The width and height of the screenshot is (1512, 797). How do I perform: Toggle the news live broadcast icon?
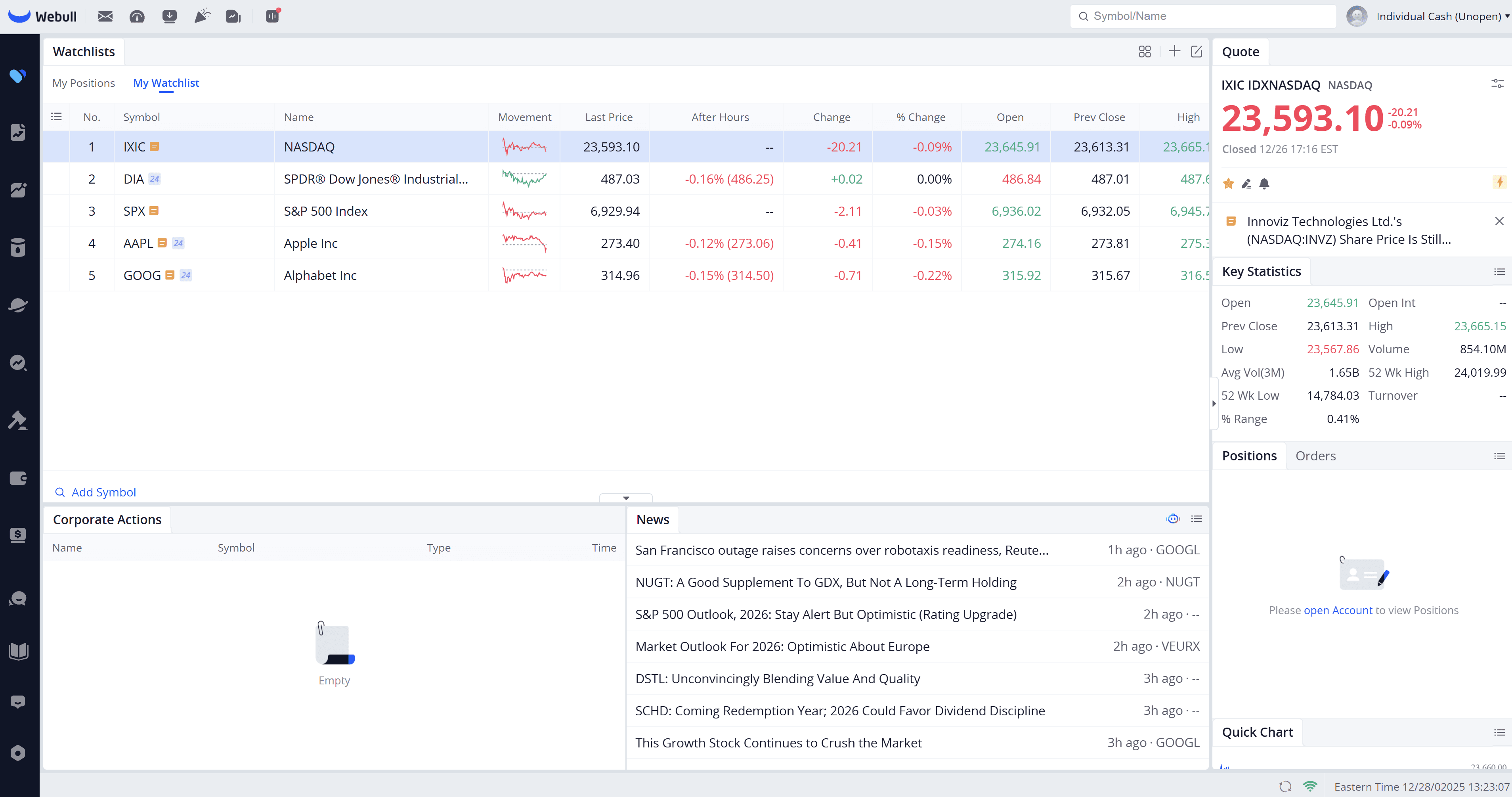(1173, 519)
